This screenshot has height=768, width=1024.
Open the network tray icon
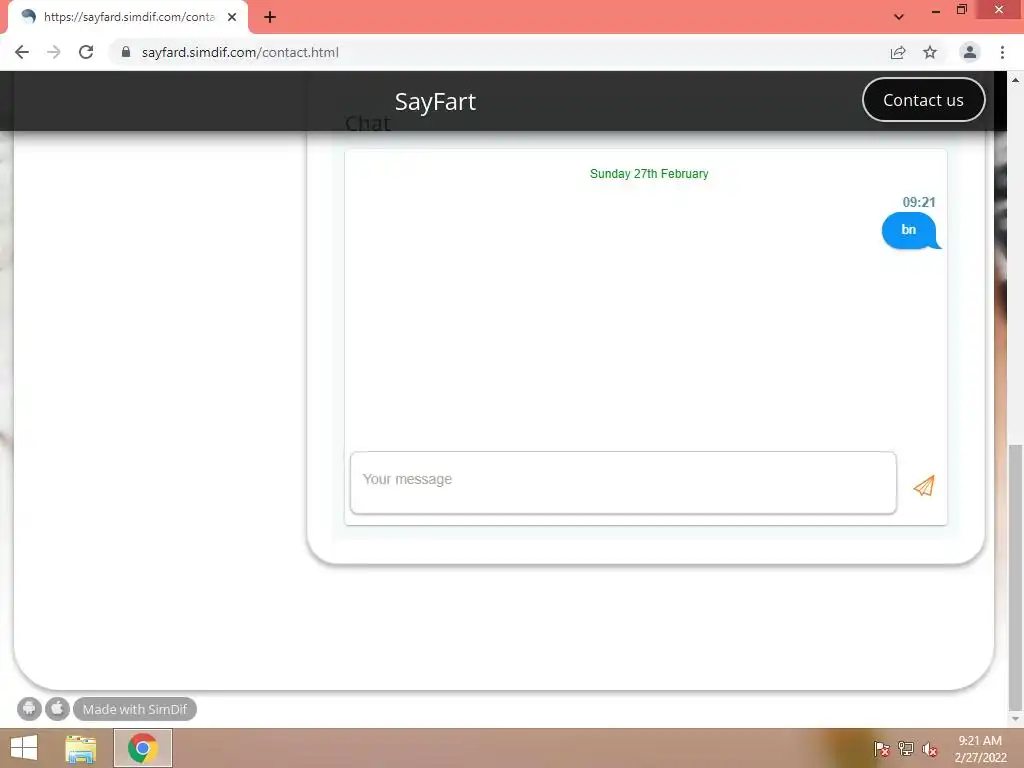pyautogui.click(x=906, y=748)
